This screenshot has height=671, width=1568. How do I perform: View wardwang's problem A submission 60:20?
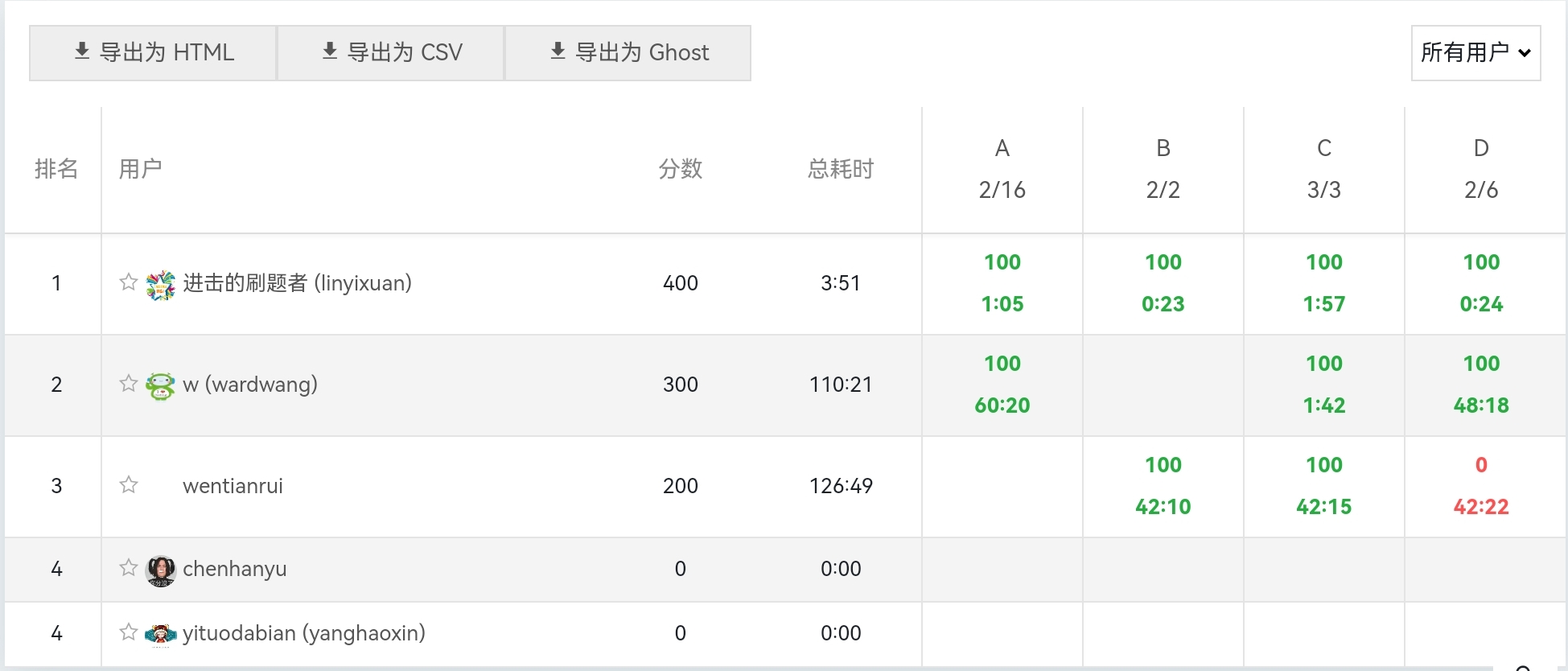pos(1002,405)
